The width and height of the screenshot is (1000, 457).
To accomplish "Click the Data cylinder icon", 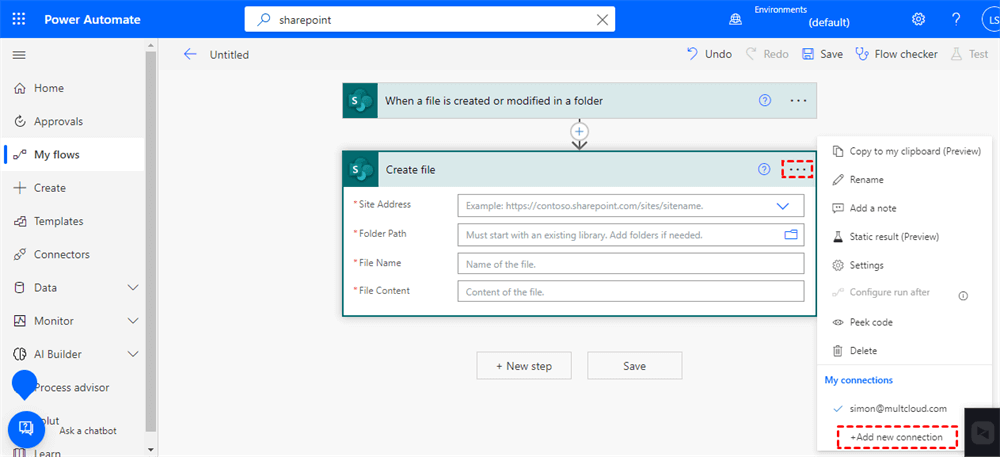I will point(20,287).
